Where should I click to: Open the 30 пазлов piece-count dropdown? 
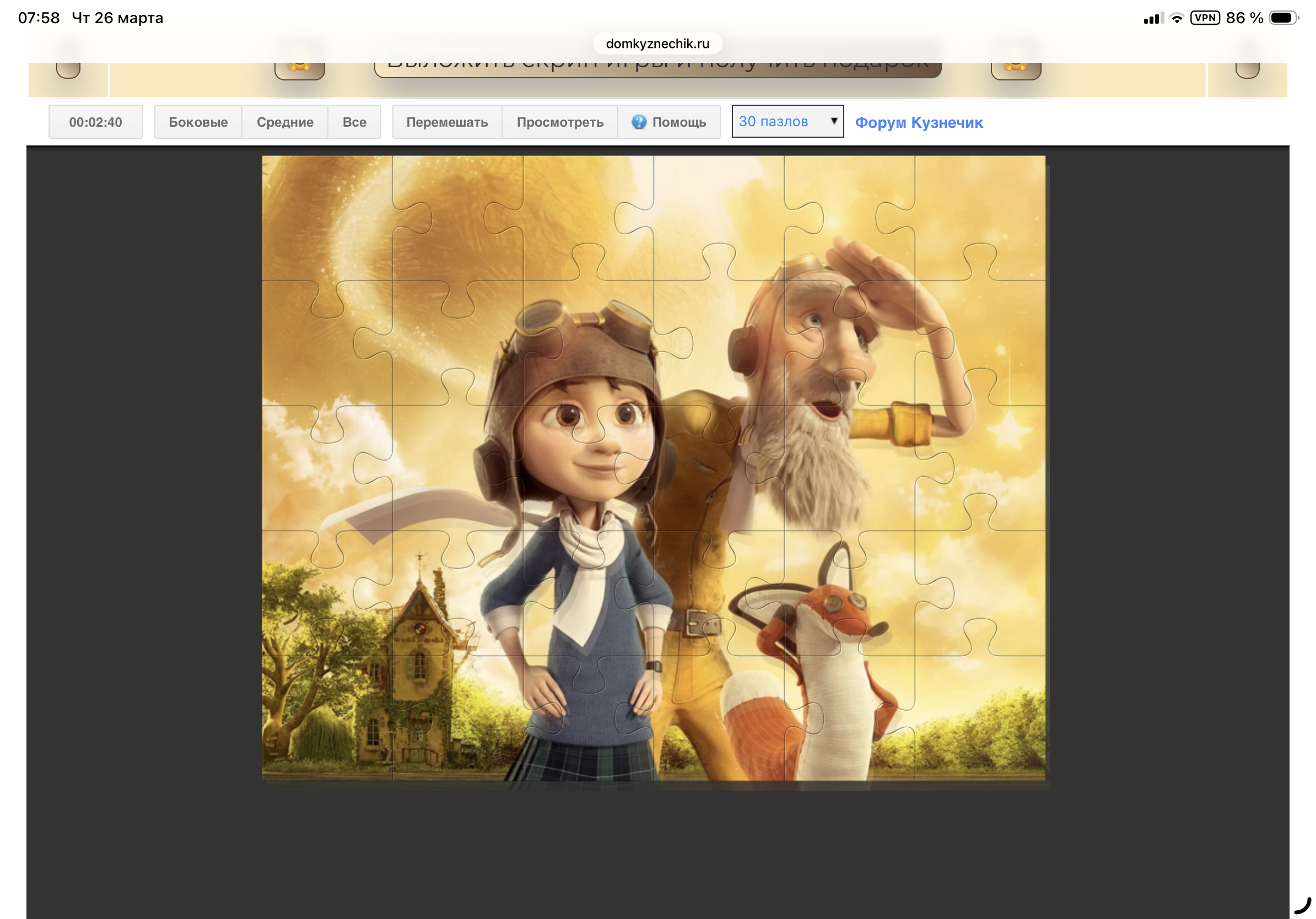pyautogui.click(x=787, y=121)
